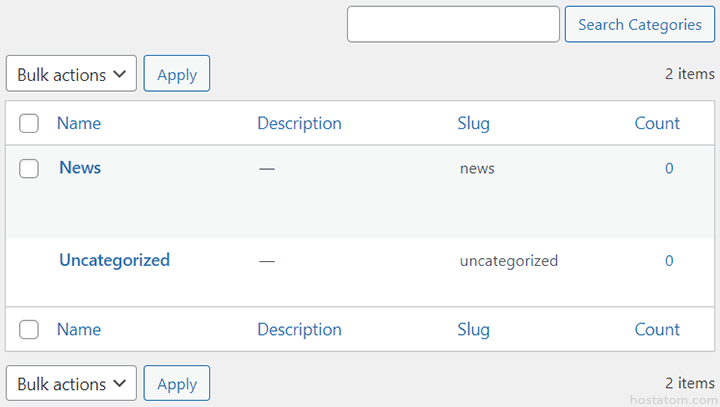
Task: Open the News category link
Action: coord(80,167)
